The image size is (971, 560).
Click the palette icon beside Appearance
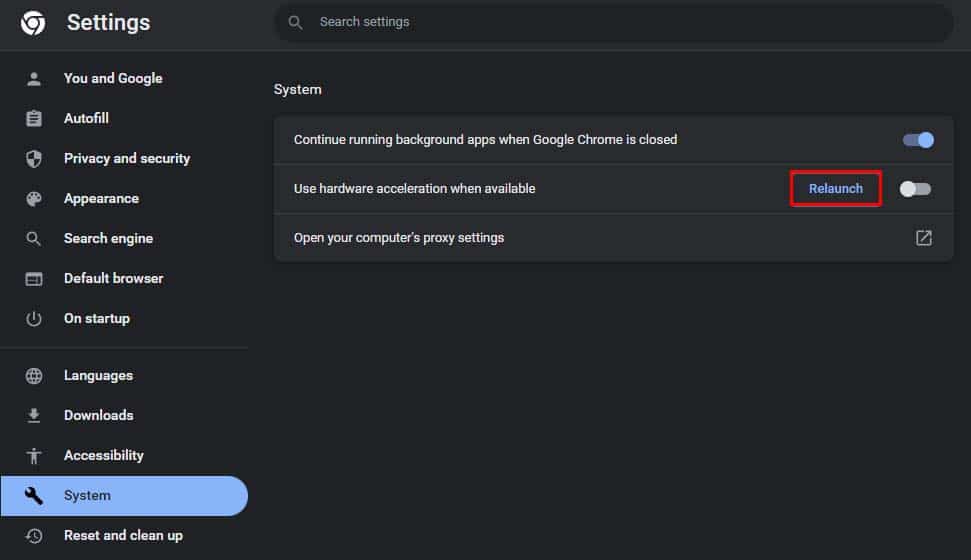34,199
